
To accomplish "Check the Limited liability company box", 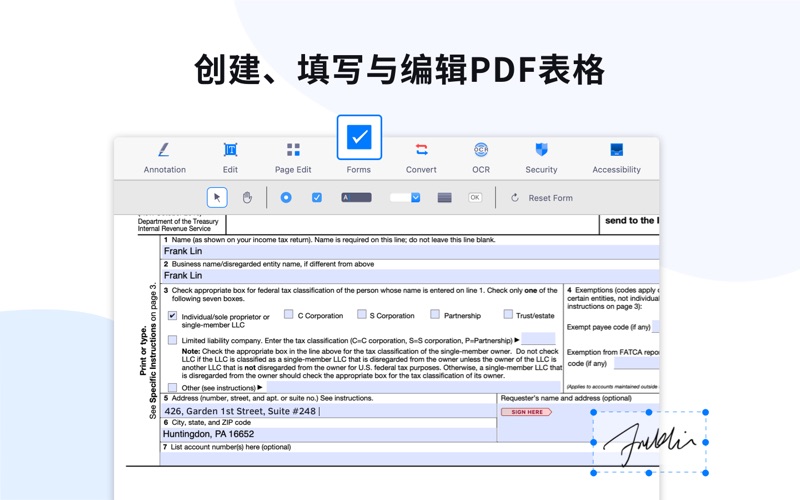I will tap(172, 340).
